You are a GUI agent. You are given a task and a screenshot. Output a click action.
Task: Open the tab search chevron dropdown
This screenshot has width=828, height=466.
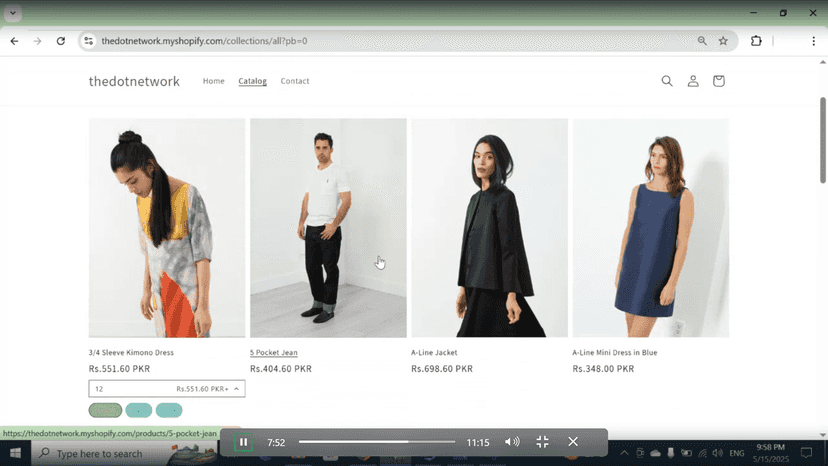click(x=13, y=13)
